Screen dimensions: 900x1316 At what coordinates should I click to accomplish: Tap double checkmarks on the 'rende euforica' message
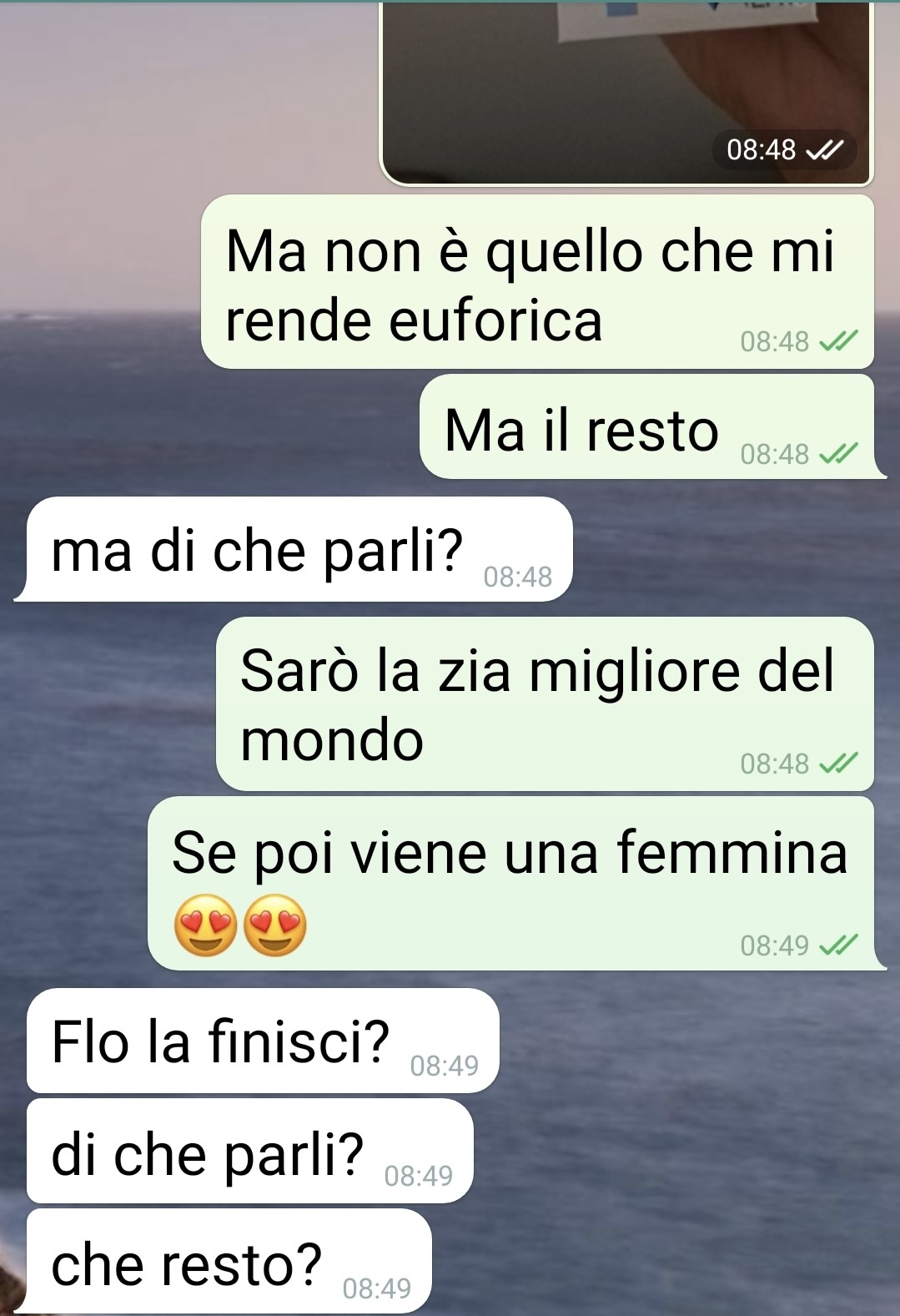tap(838, 341)
